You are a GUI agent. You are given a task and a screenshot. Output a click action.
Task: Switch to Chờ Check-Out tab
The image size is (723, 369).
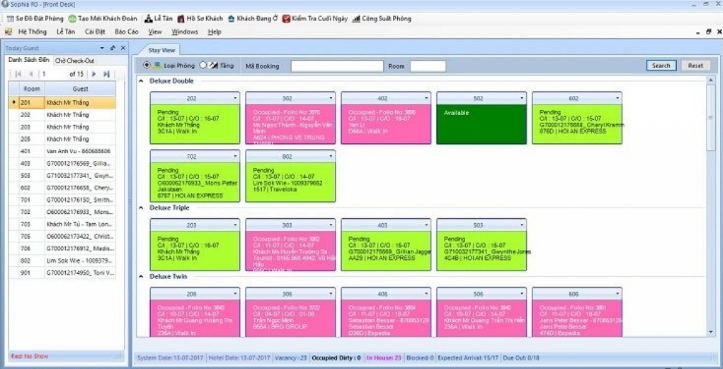(x=74, y=61)
